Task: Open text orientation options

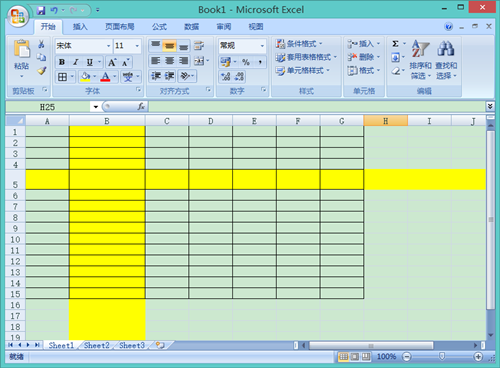Action: coord(187,76)
